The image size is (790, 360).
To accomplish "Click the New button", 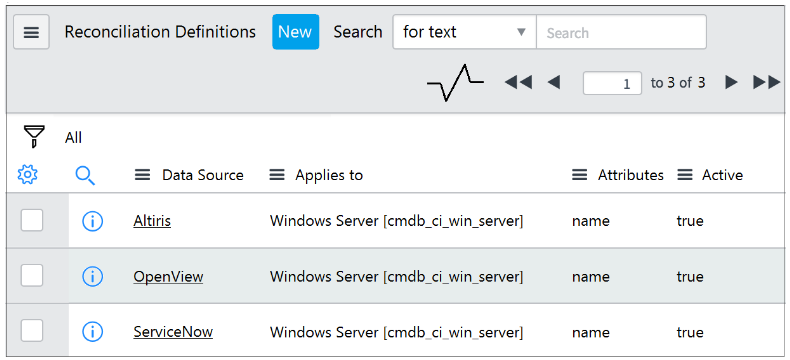I will (x=296, y=32).
